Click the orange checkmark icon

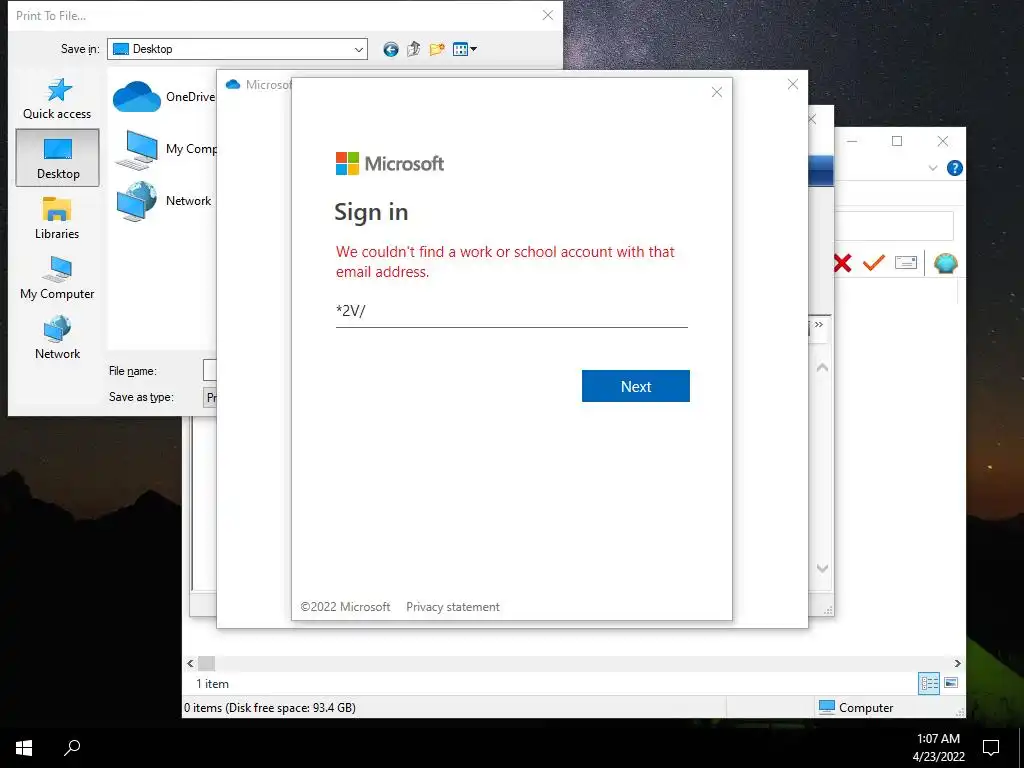(x=874, y=263)
